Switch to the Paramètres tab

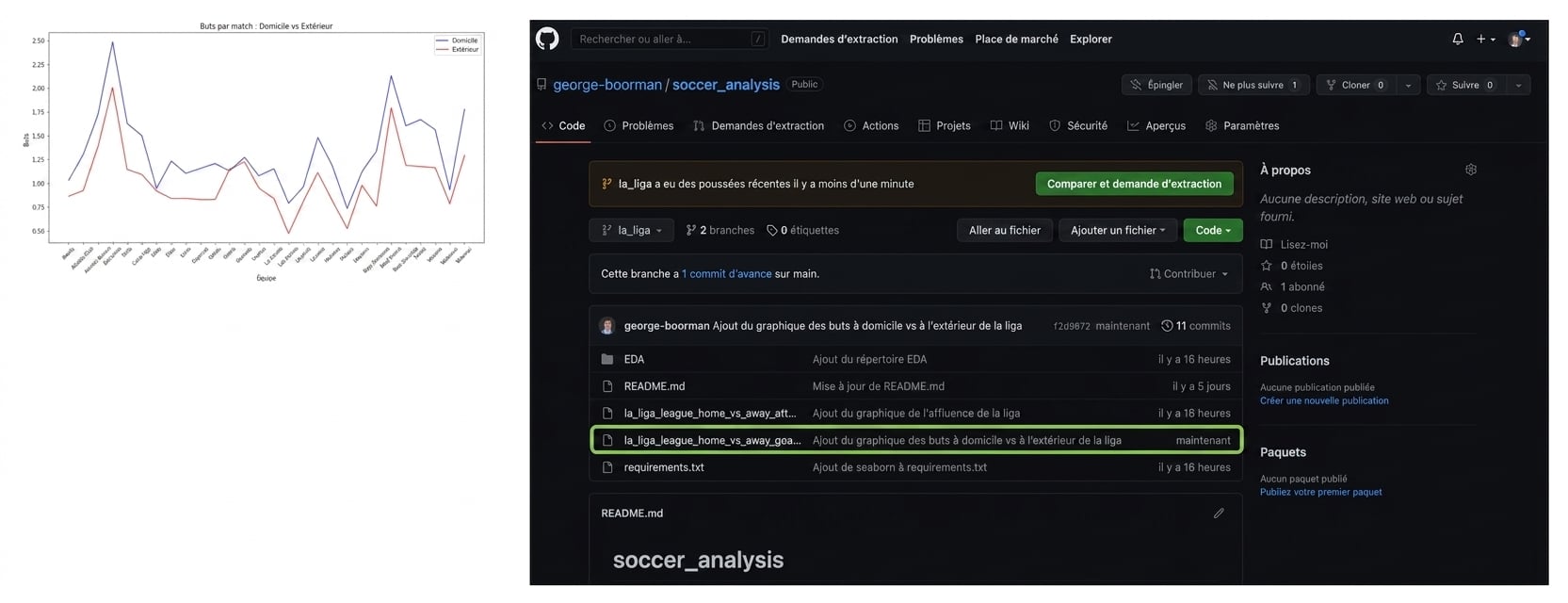[1242, 125]
